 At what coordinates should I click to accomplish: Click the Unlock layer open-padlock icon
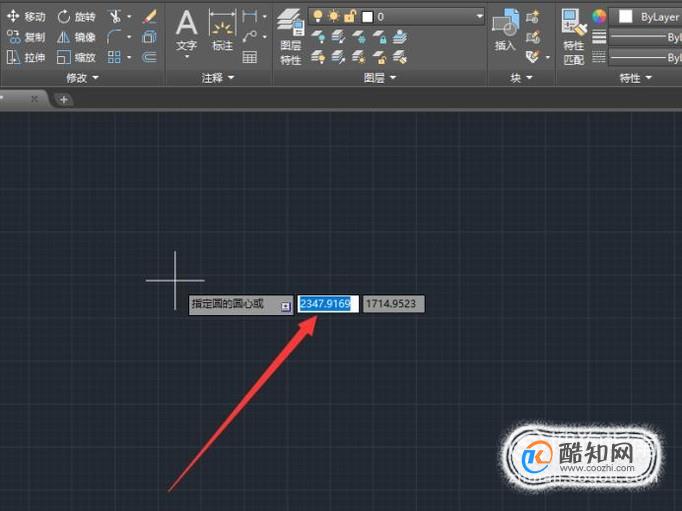point(379,57)
